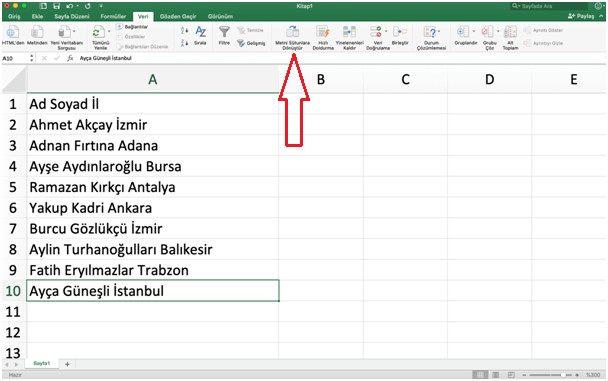Click the redo icon in title bar
The width and height of the screenshot is (608, 381).
pos(88,6)
